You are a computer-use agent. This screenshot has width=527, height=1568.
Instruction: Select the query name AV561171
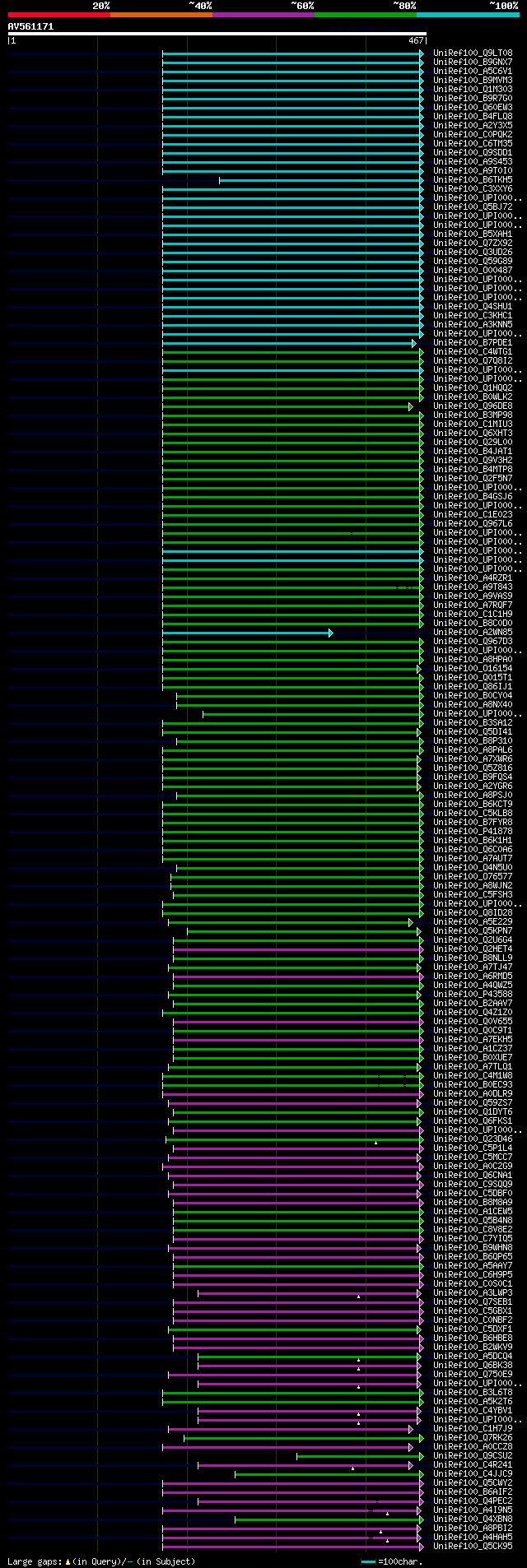31,26
